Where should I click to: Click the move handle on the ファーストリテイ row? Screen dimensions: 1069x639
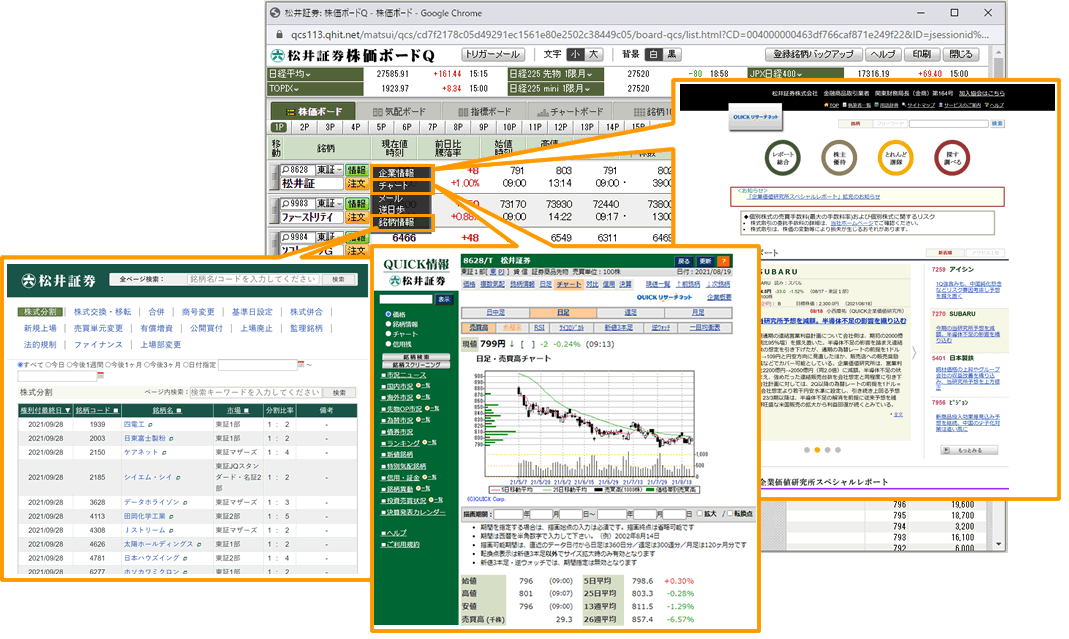275,210
